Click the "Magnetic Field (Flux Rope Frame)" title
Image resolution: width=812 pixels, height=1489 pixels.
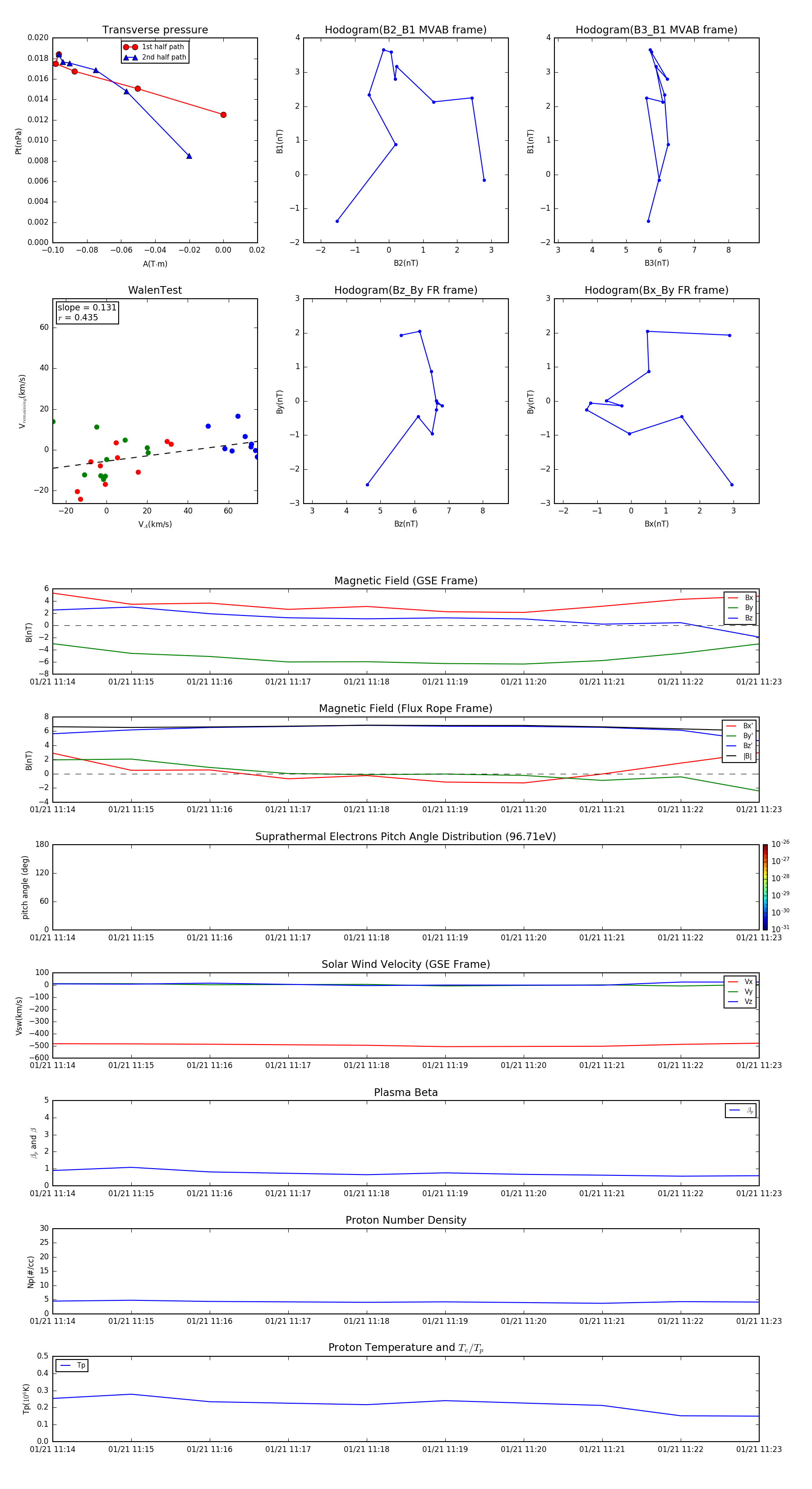pyautogui.click(x=406, y=709)
